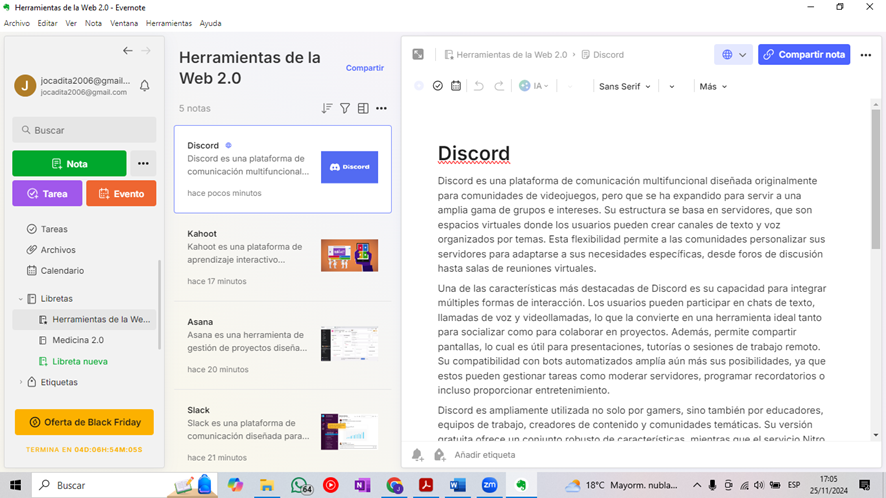Show hidden system tray icons
The width and height of the screenshot is (886, 498).
[697, 485]
